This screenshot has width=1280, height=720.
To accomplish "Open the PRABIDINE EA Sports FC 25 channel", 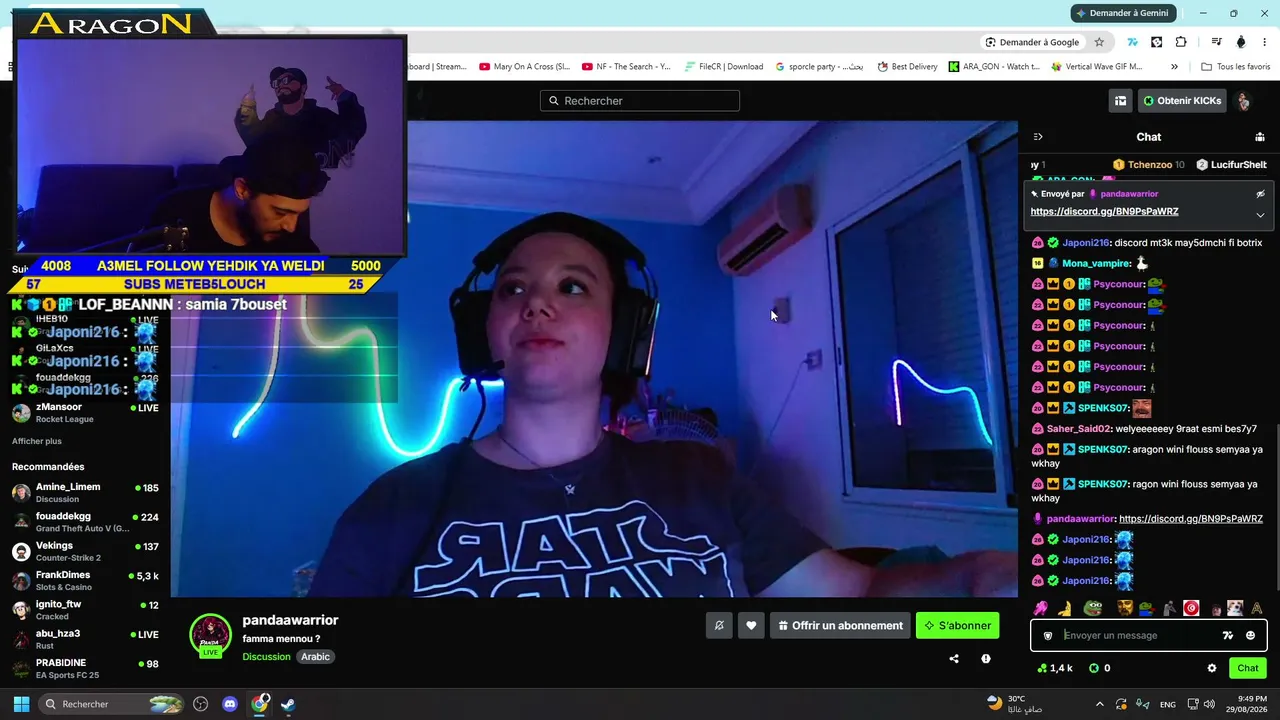I will tap(85, 669).
